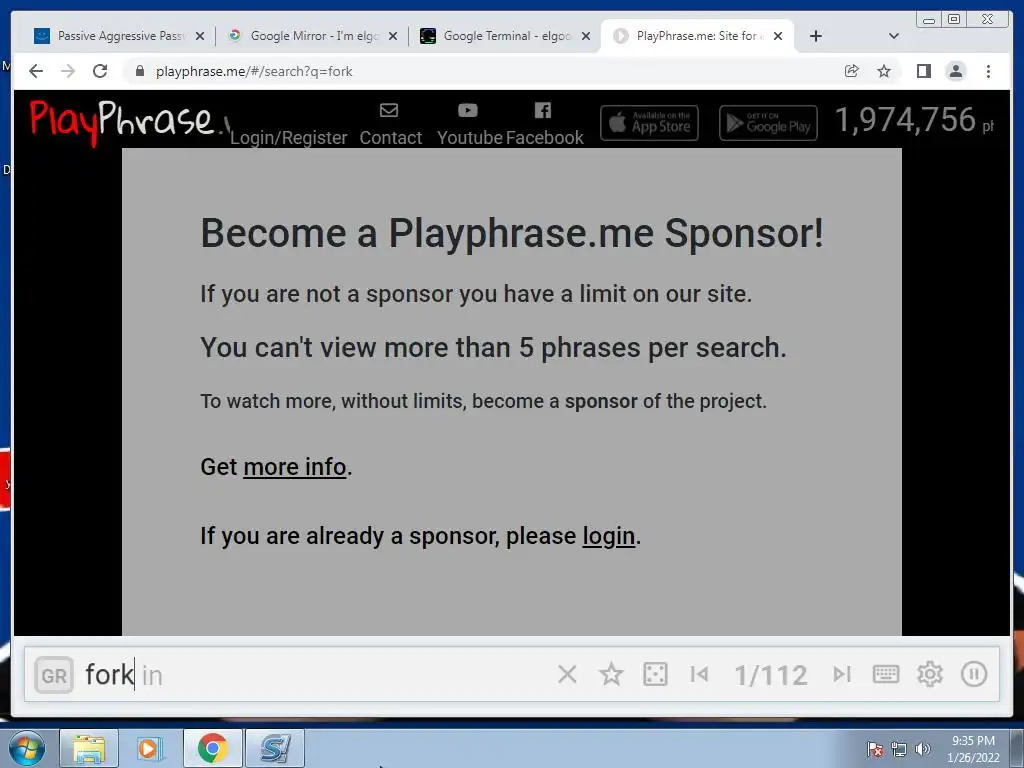Open the Windows Start menu
Screen dimensions: 1024x768
(27, 748)
